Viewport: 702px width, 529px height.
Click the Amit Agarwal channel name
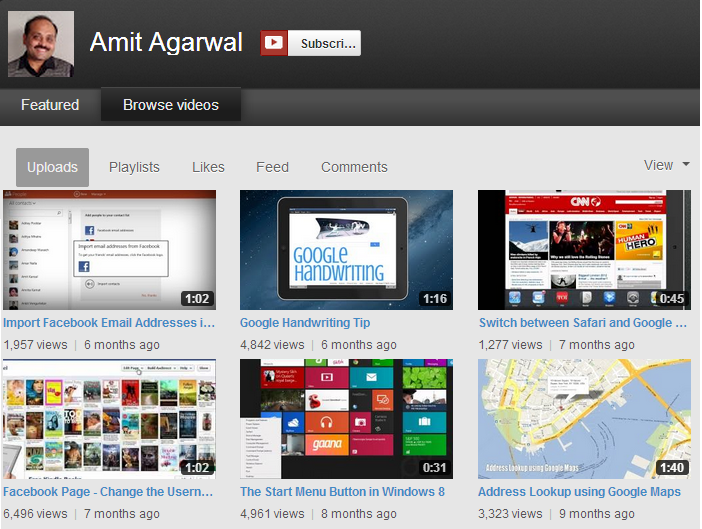pos(166,43)
